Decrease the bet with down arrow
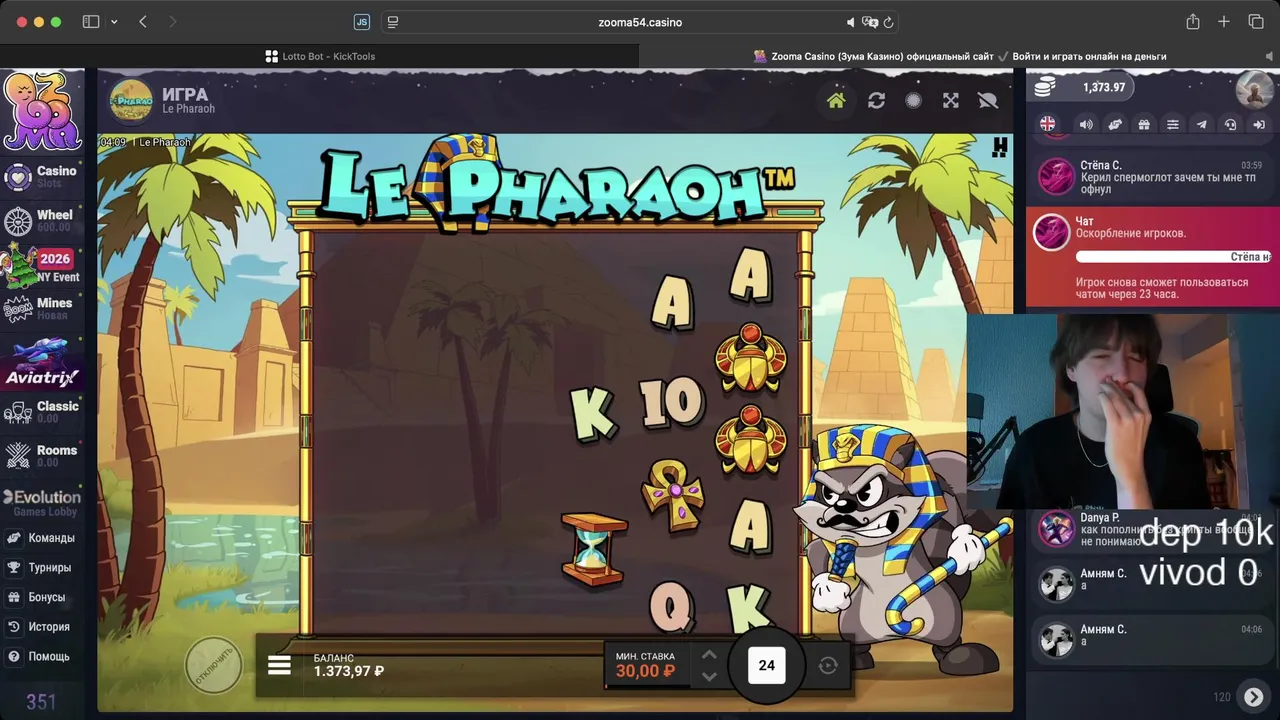This screenshot has height=720, width=1280. tap(709, 677)
